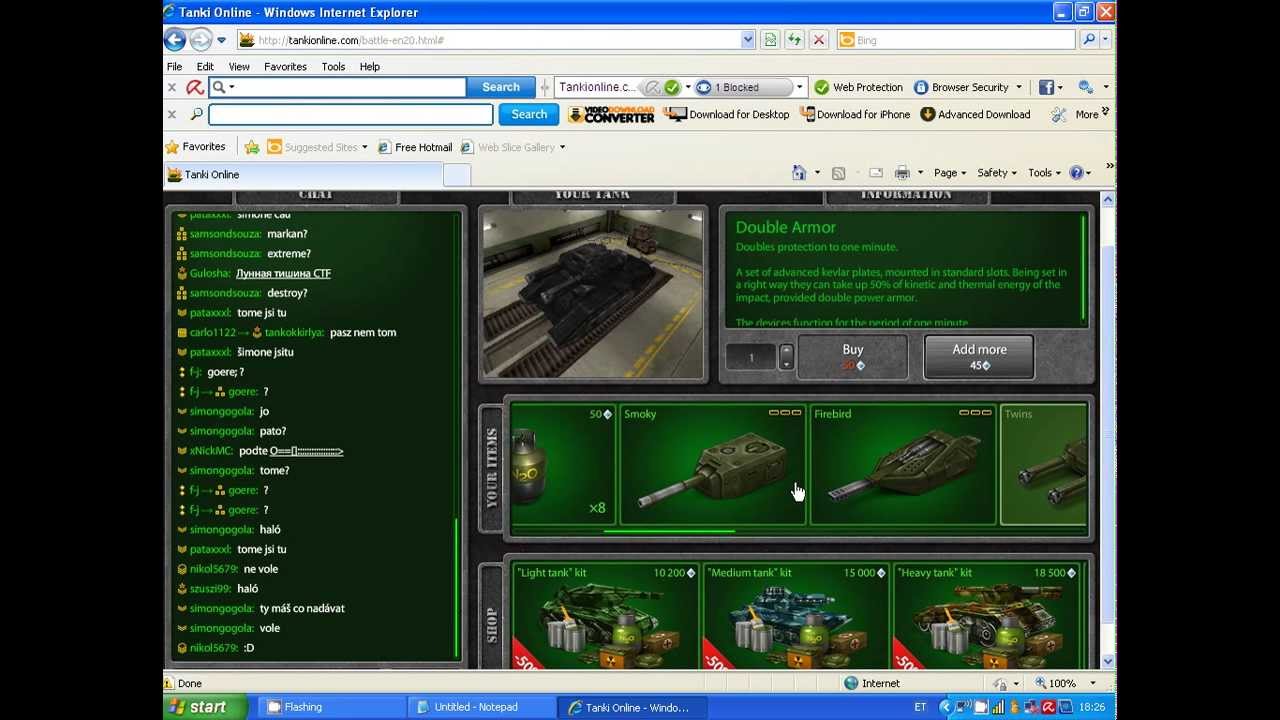Open the "Light tank" kit offer

pyautogui.click(x=605, y=616)
